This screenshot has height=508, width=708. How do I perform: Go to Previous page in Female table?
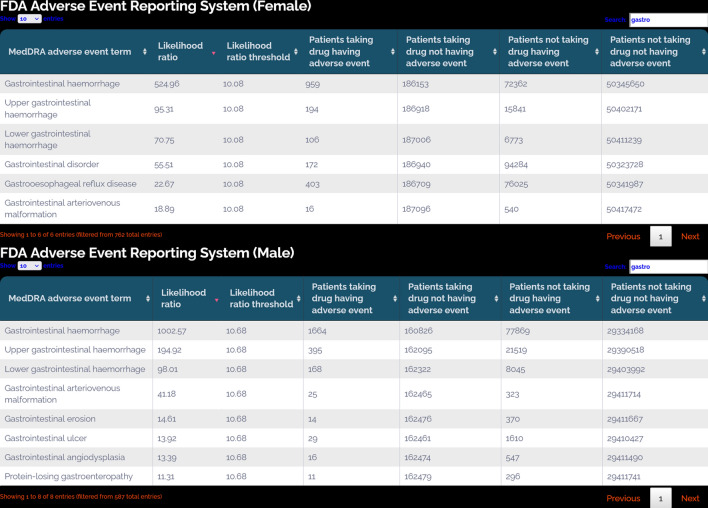[x=623, y=237]
